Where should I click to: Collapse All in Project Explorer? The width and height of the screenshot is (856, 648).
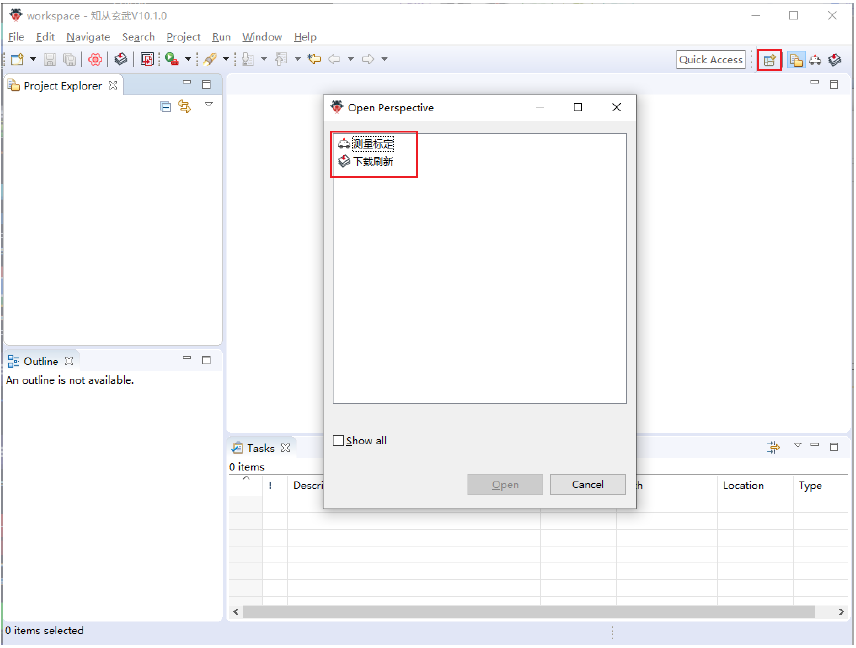[165, 106]
